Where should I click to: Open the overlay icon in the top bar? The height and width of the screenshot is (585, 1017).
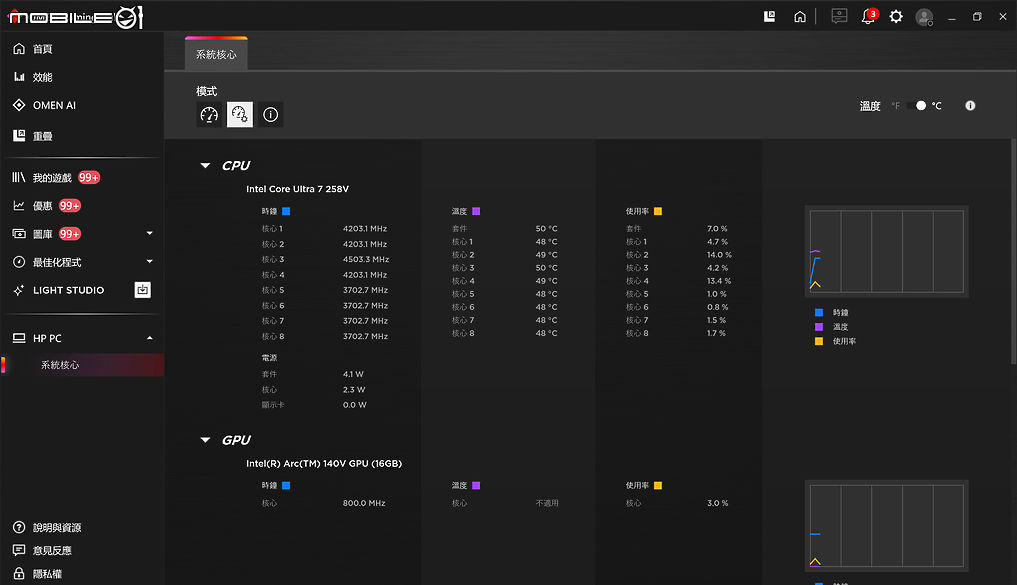click(769, 17)
